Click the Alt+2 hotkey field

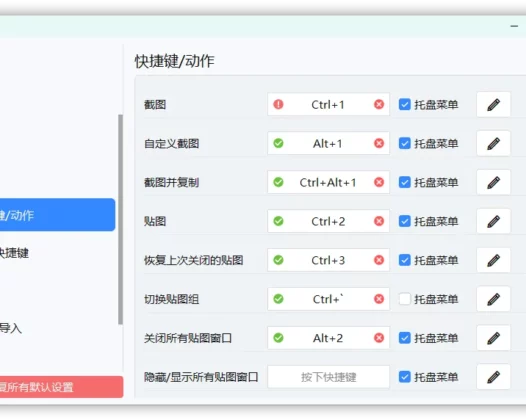[x=328, y=338]
